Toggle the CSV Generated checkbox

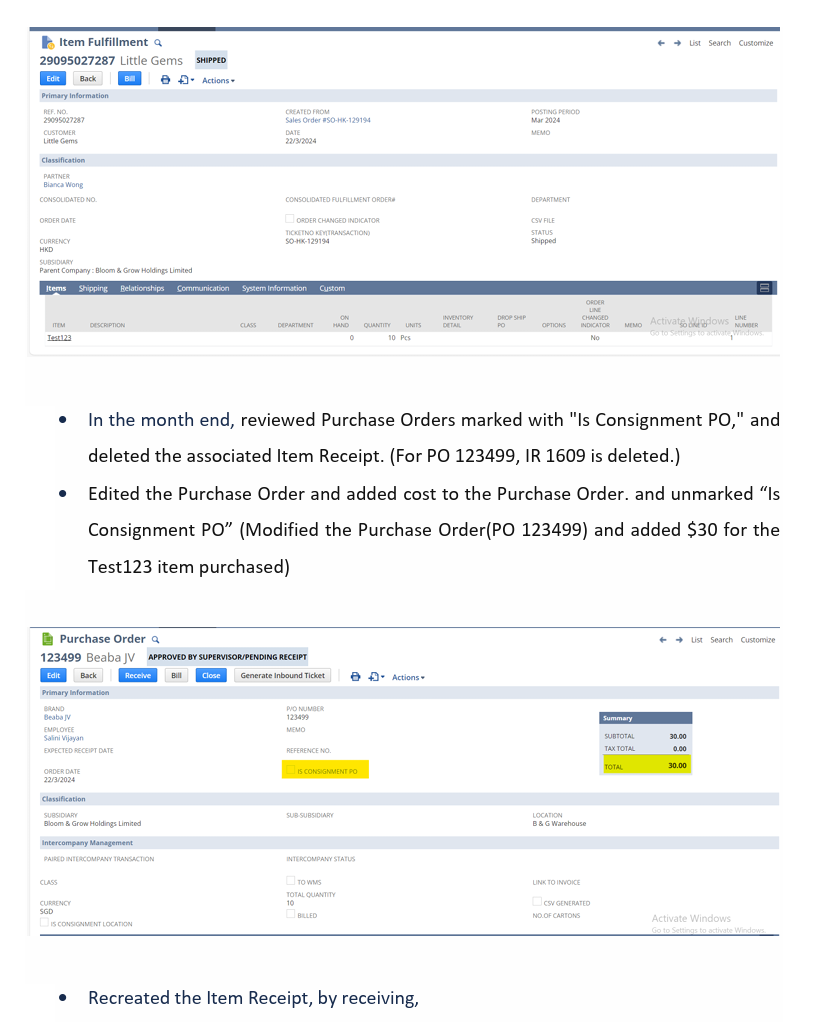(x=537, y=902)
